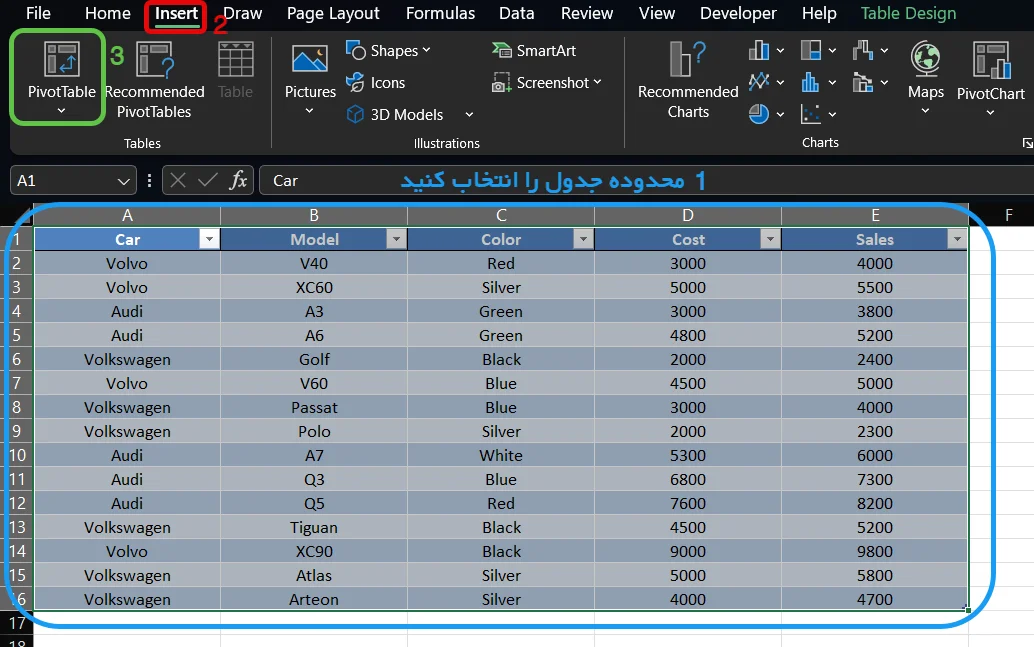Insert Icons from the Illustrations group
The height and width of the screenshot is (647, 1034).
pos(376,82)
